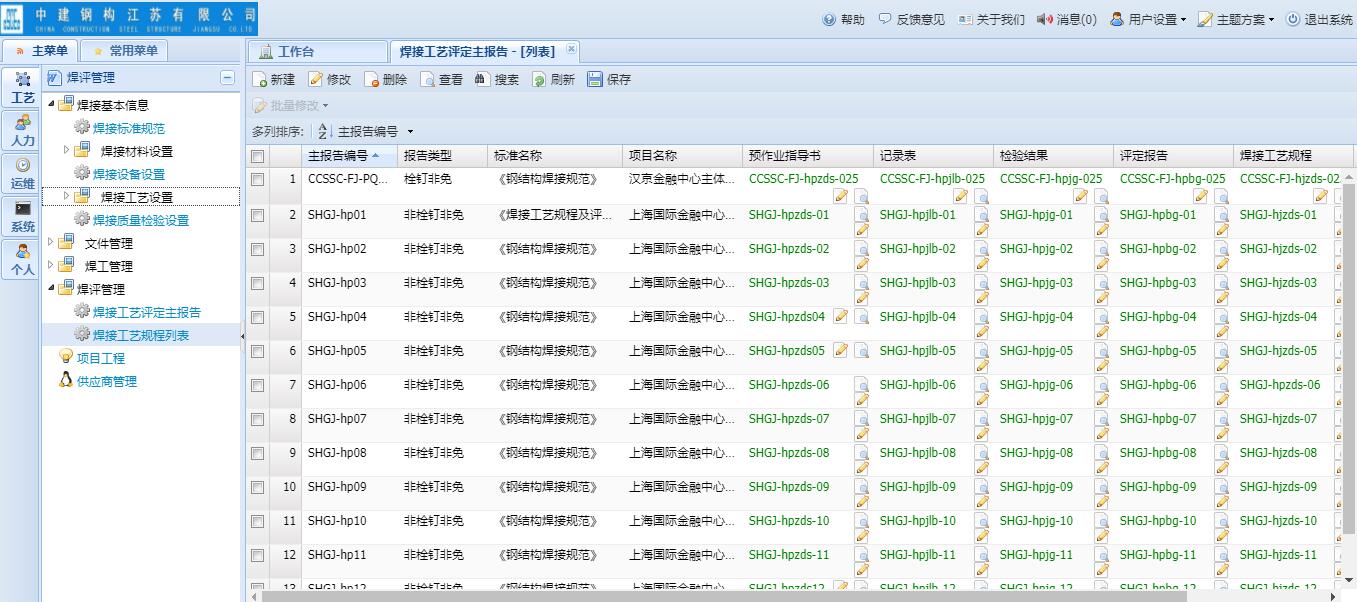This screenshot has width=1357, height=602.
Task: Click the view document icon beside SHGJ-hpzds05
Action: [x=861, y=351]
